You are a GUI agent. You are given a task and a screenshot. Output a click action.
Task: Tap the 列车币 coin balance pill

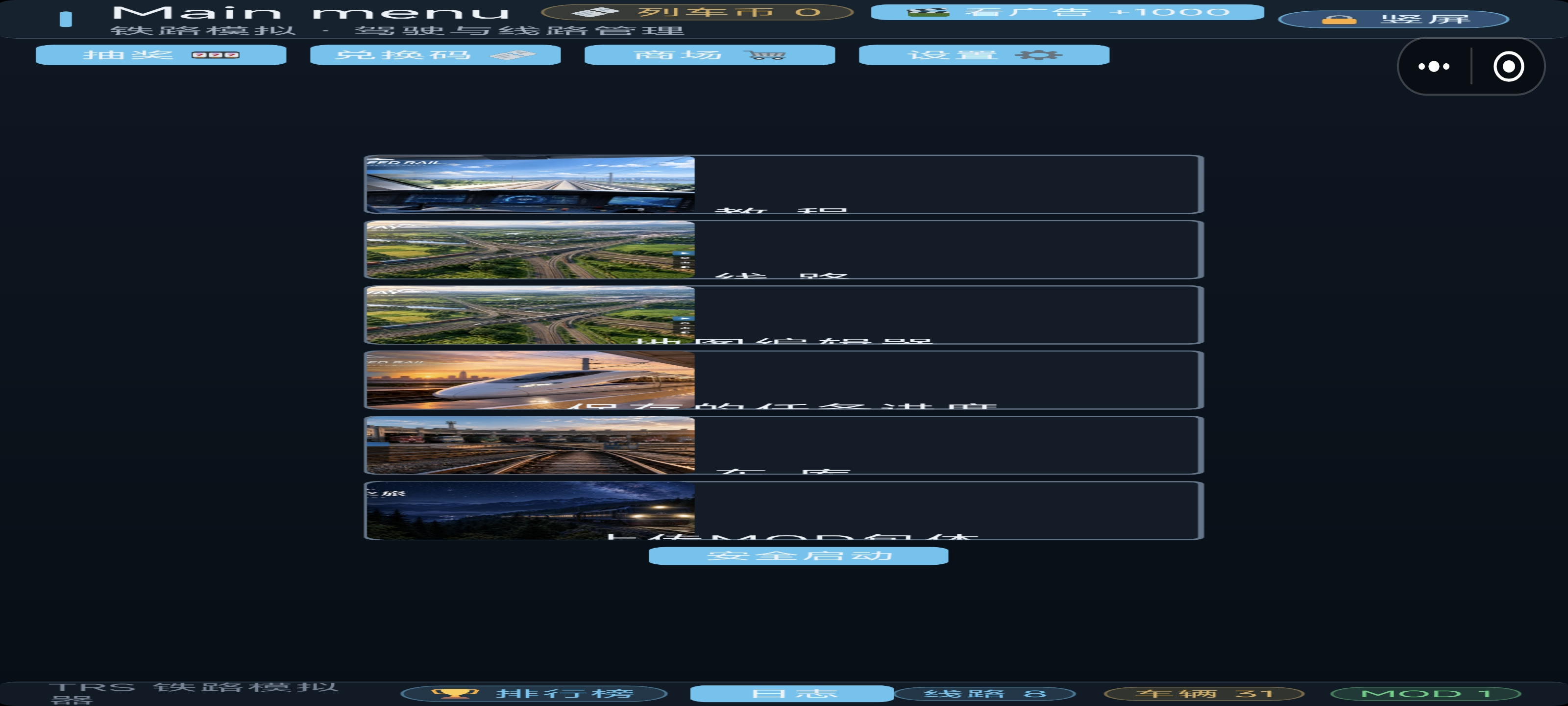pyautogui.click(x=697, y=12)
